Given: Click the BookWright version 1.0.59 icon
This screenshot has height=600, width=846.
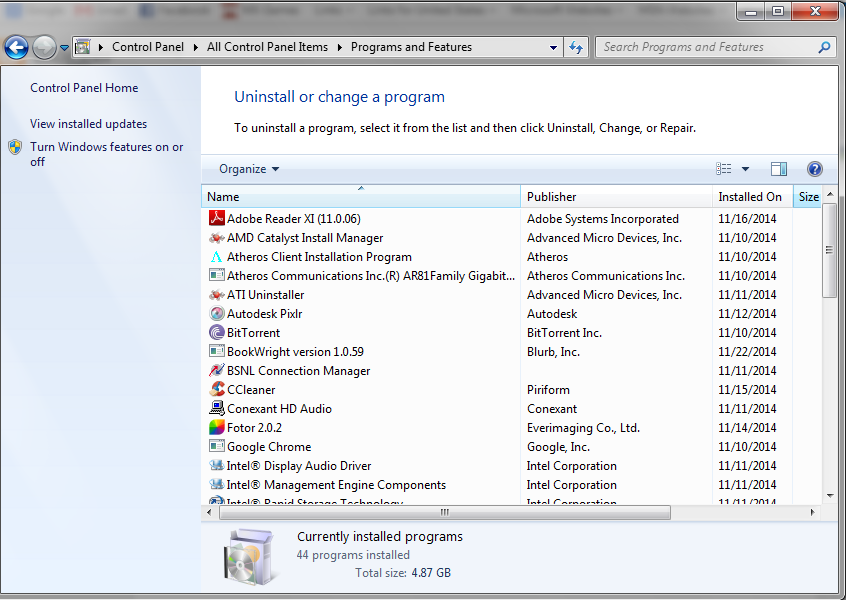Looking at the screenshot, I should pos(216,351).
